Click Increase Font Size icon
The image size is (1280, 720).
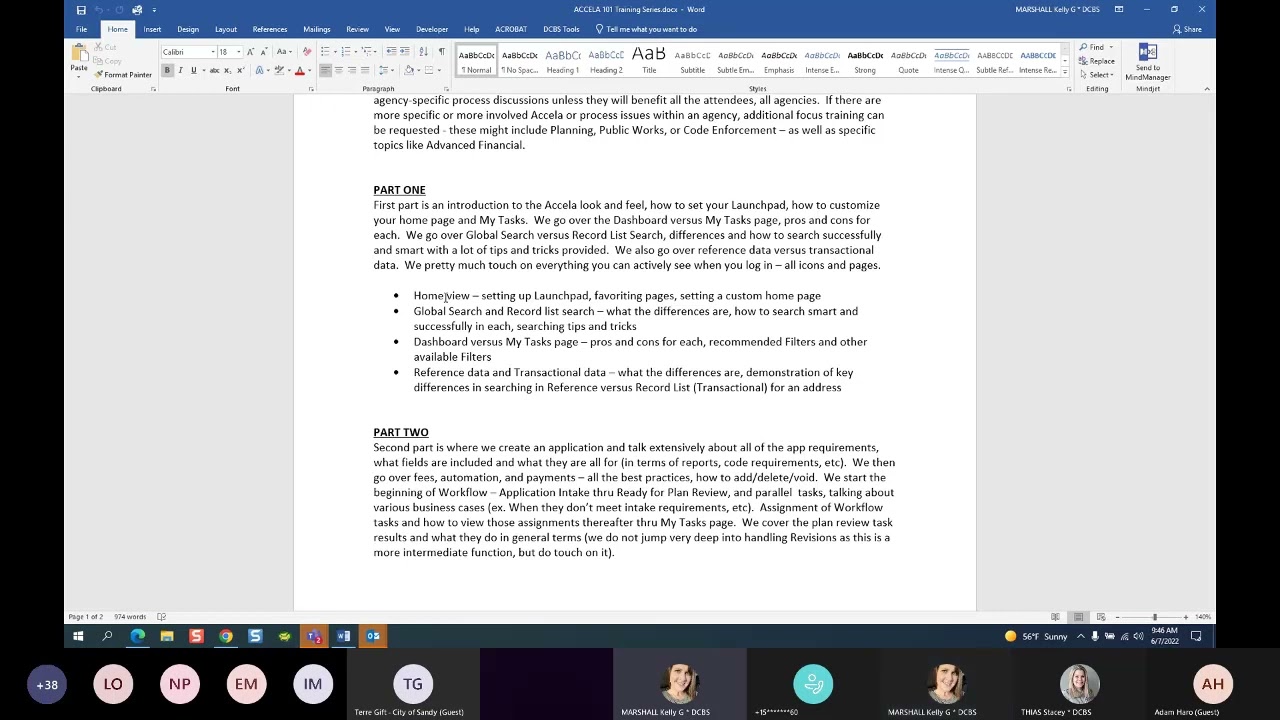[250, 52]
